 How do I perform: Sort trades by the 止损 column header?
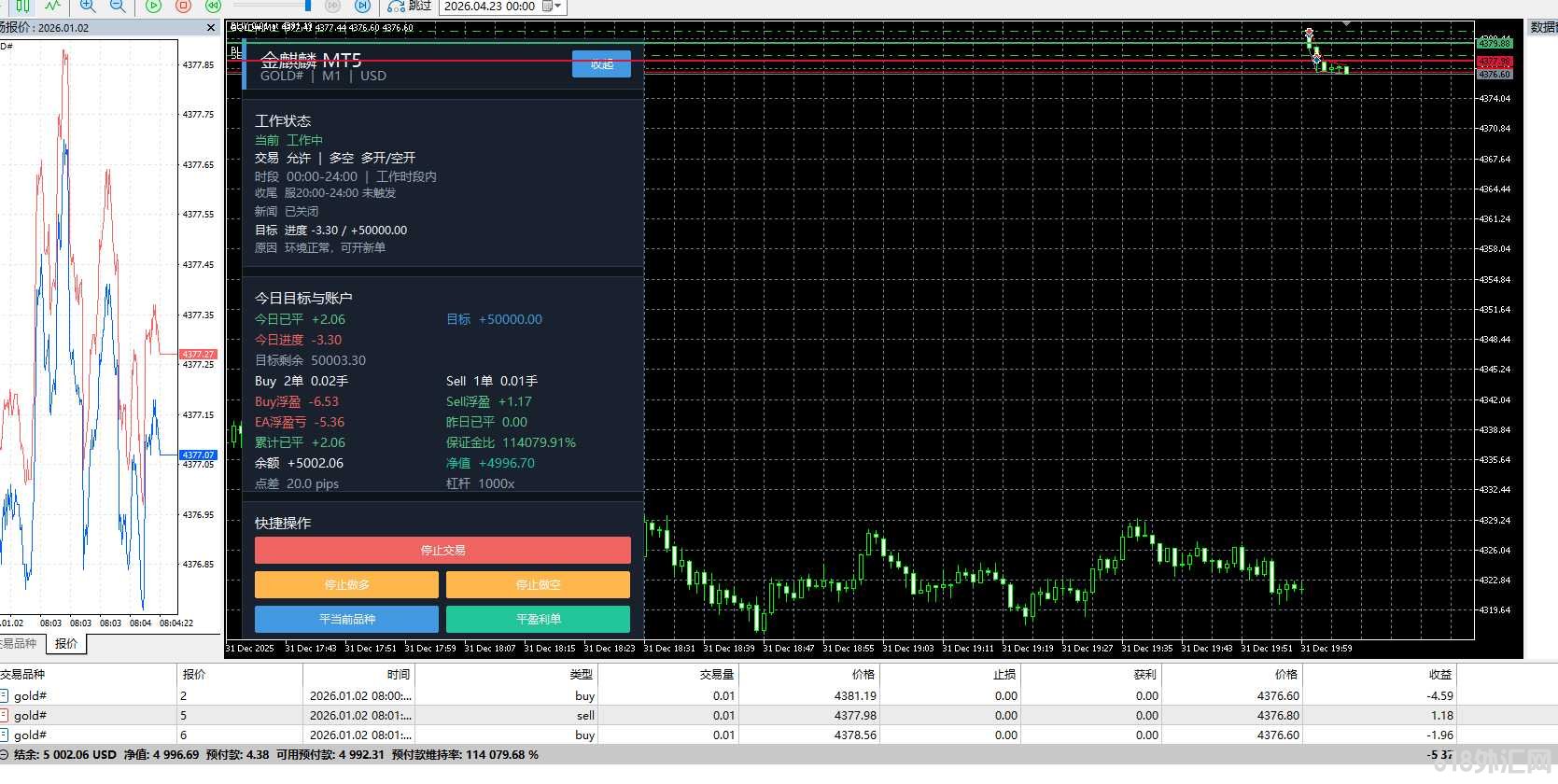[949, 674]
